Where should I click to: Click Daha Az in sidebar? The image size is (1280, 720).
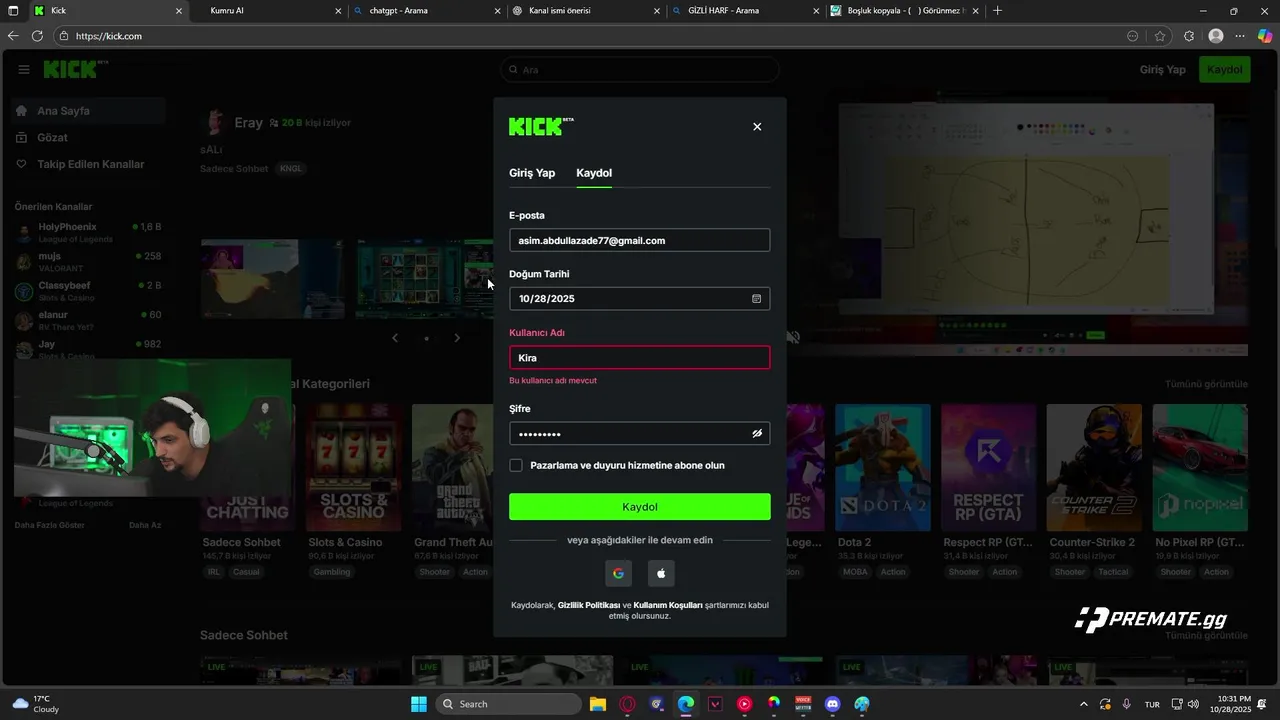point(145,525)
